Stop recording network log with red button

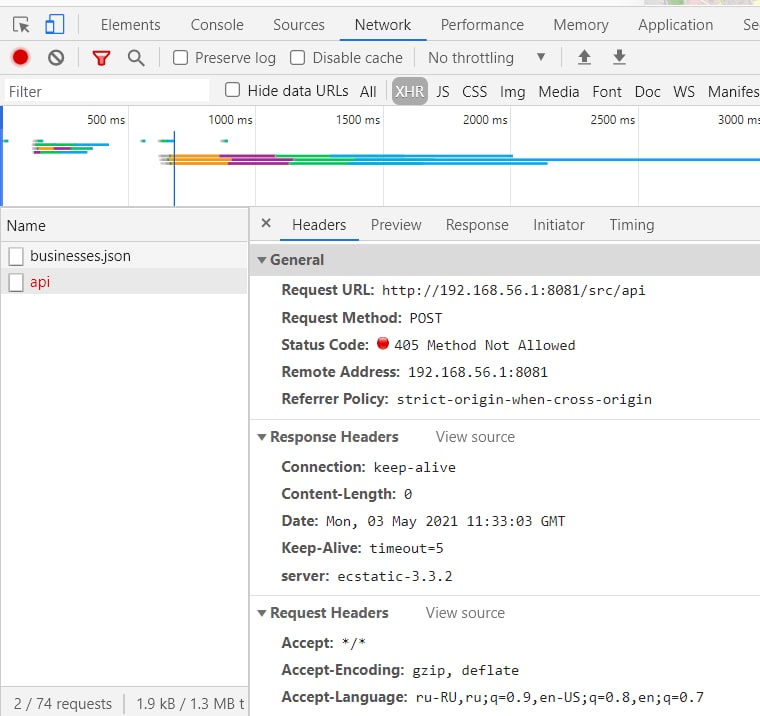tap(20, 58)
